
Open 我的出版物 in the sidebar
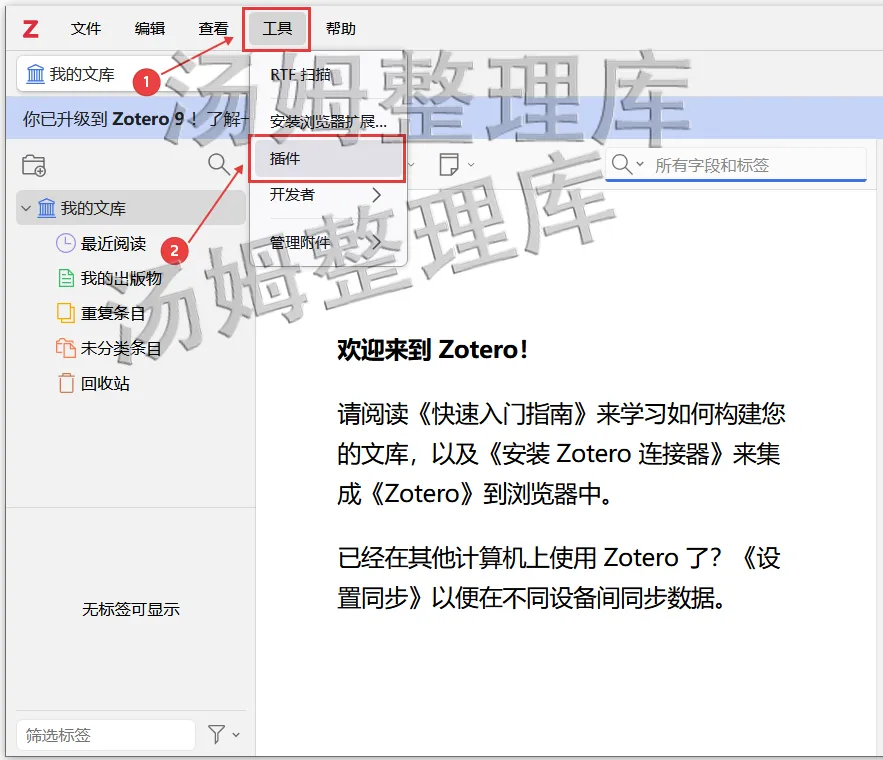(x=121, y=279)
